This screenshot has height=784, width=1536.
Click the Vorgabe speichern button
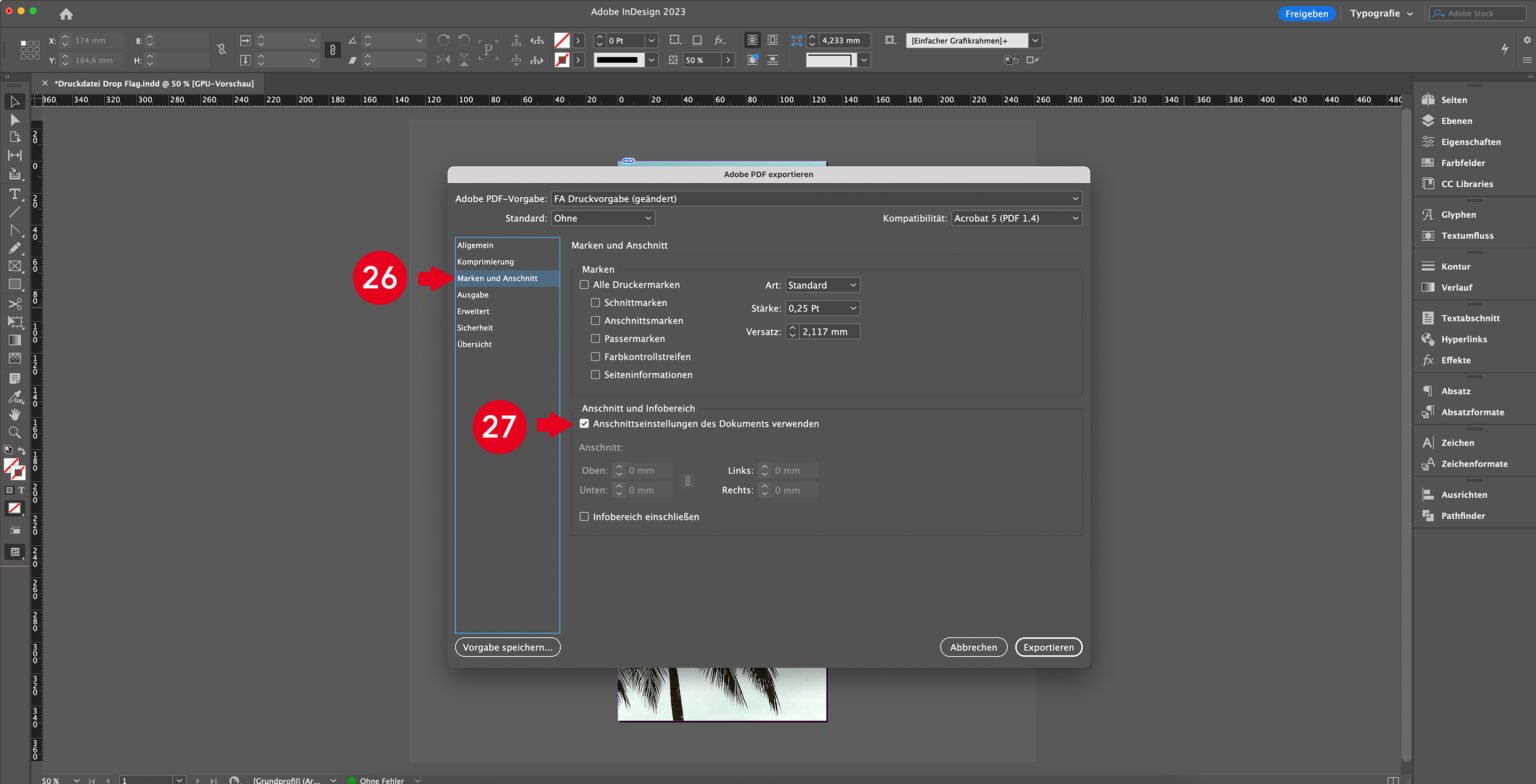point(507,647)
